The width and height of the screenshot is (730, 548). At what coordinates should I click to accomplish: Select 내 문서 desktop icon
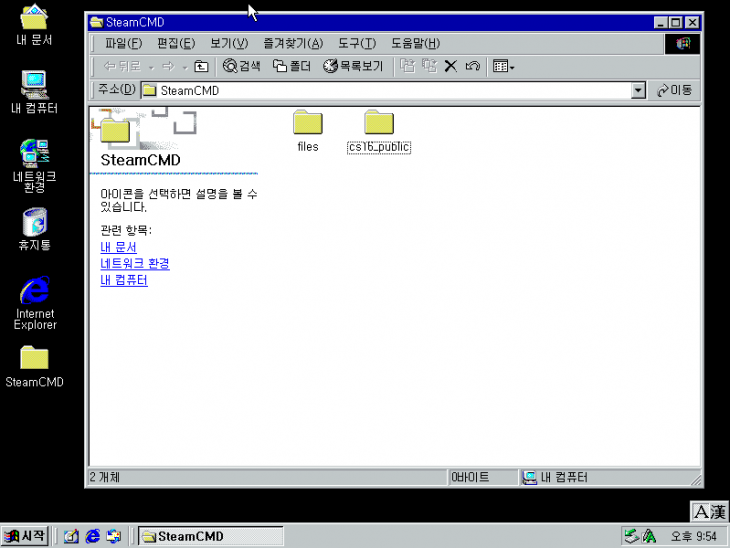click(34, 25)
